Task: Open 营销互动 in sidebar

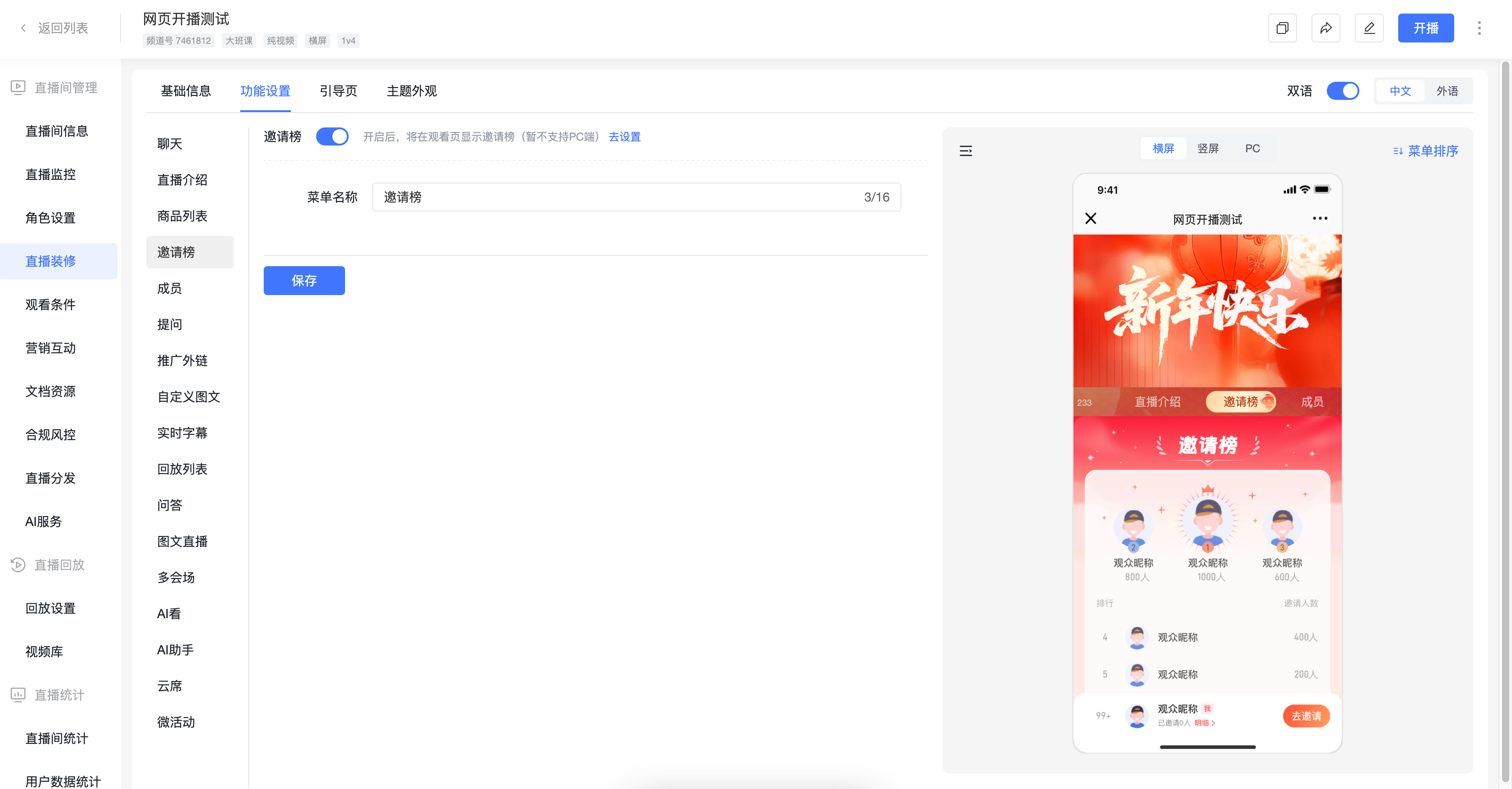Action: click(51, 348)
